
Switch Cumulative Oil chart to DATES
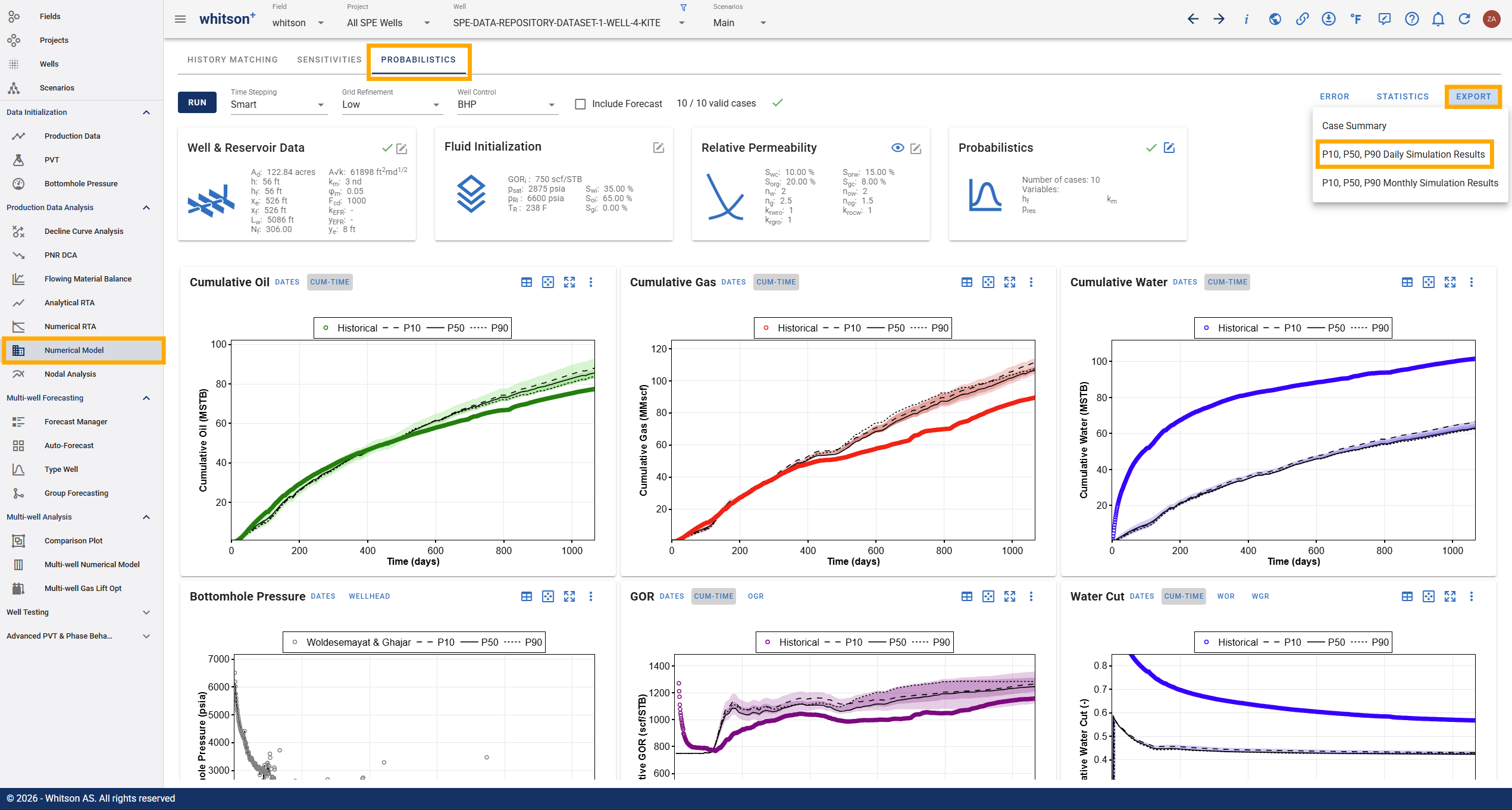point(287,282)
